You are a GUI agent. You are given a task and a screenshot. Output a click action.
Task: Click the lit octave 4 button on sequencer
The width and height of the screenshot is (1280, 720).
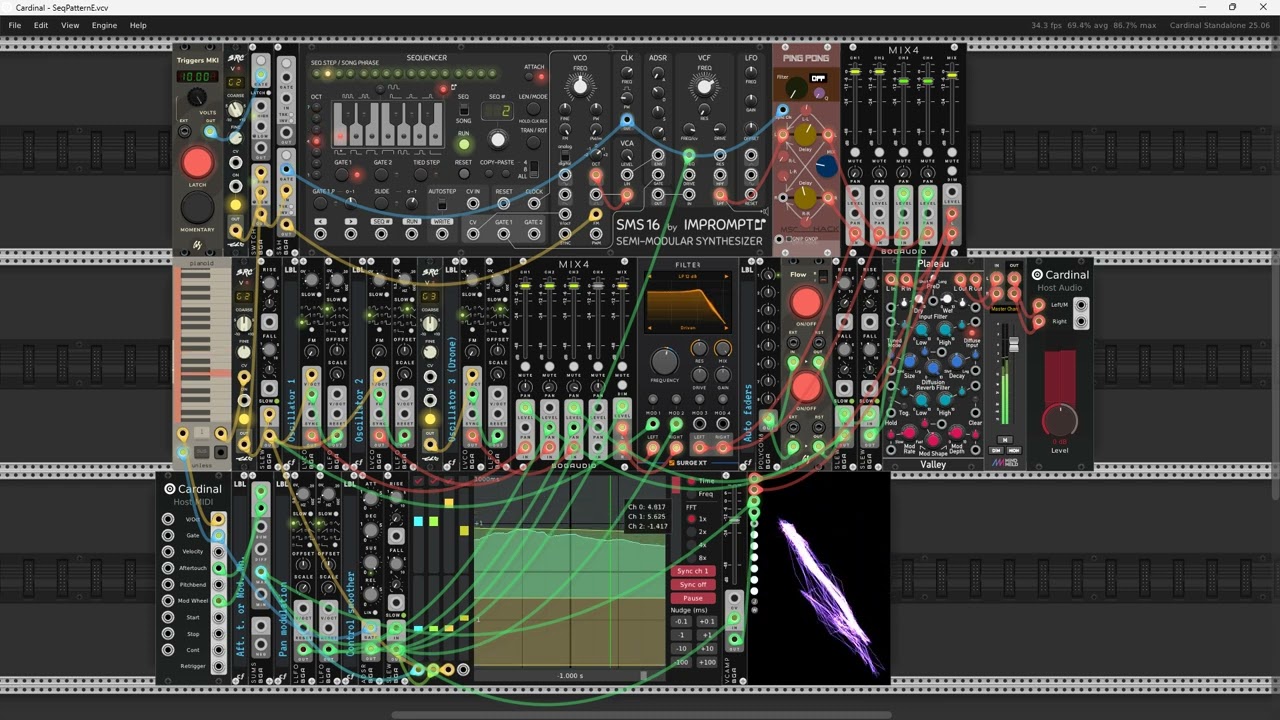(x=317, y=142)
